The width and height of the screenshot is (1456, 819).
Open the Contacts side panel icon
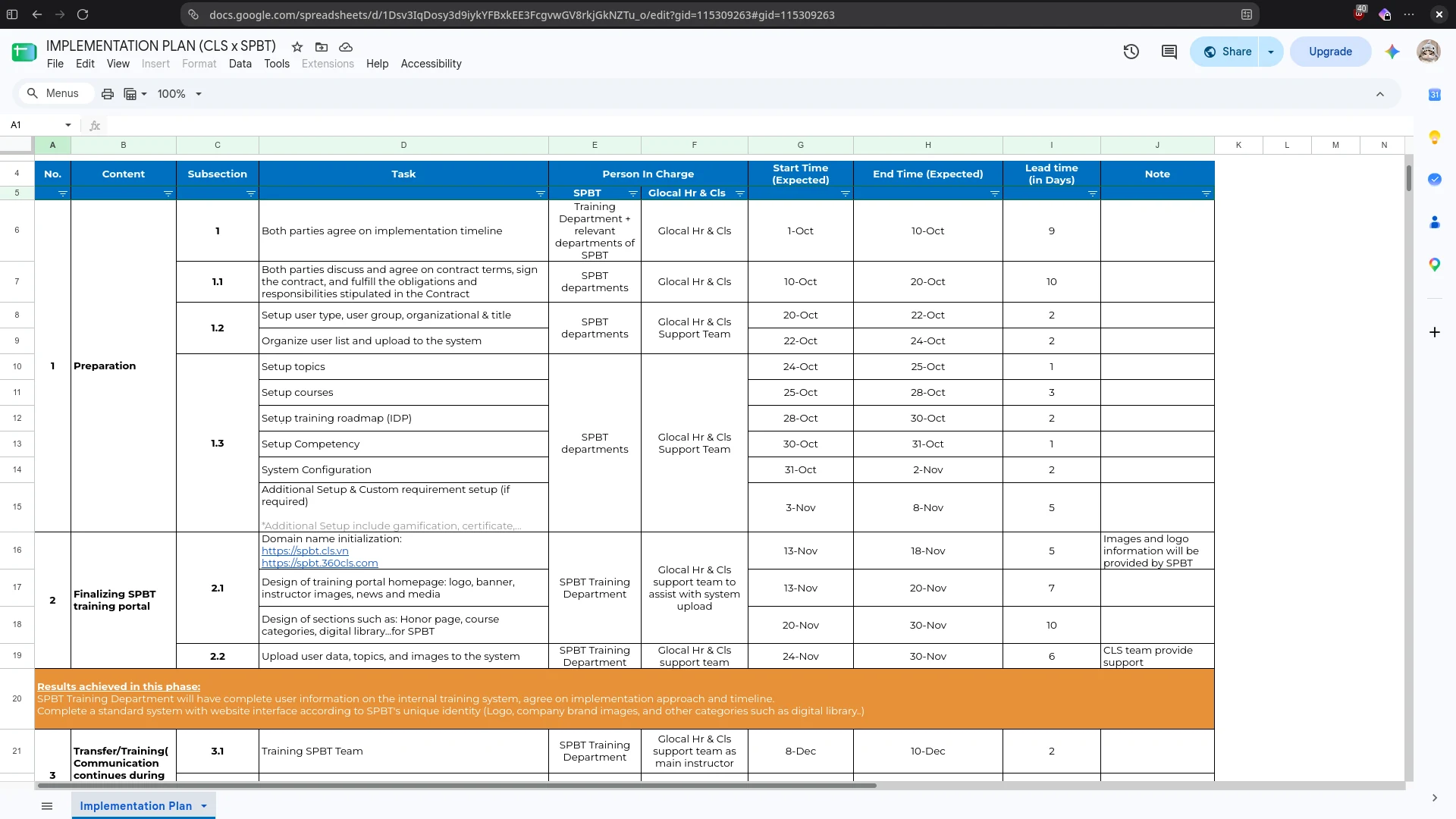1435,222
